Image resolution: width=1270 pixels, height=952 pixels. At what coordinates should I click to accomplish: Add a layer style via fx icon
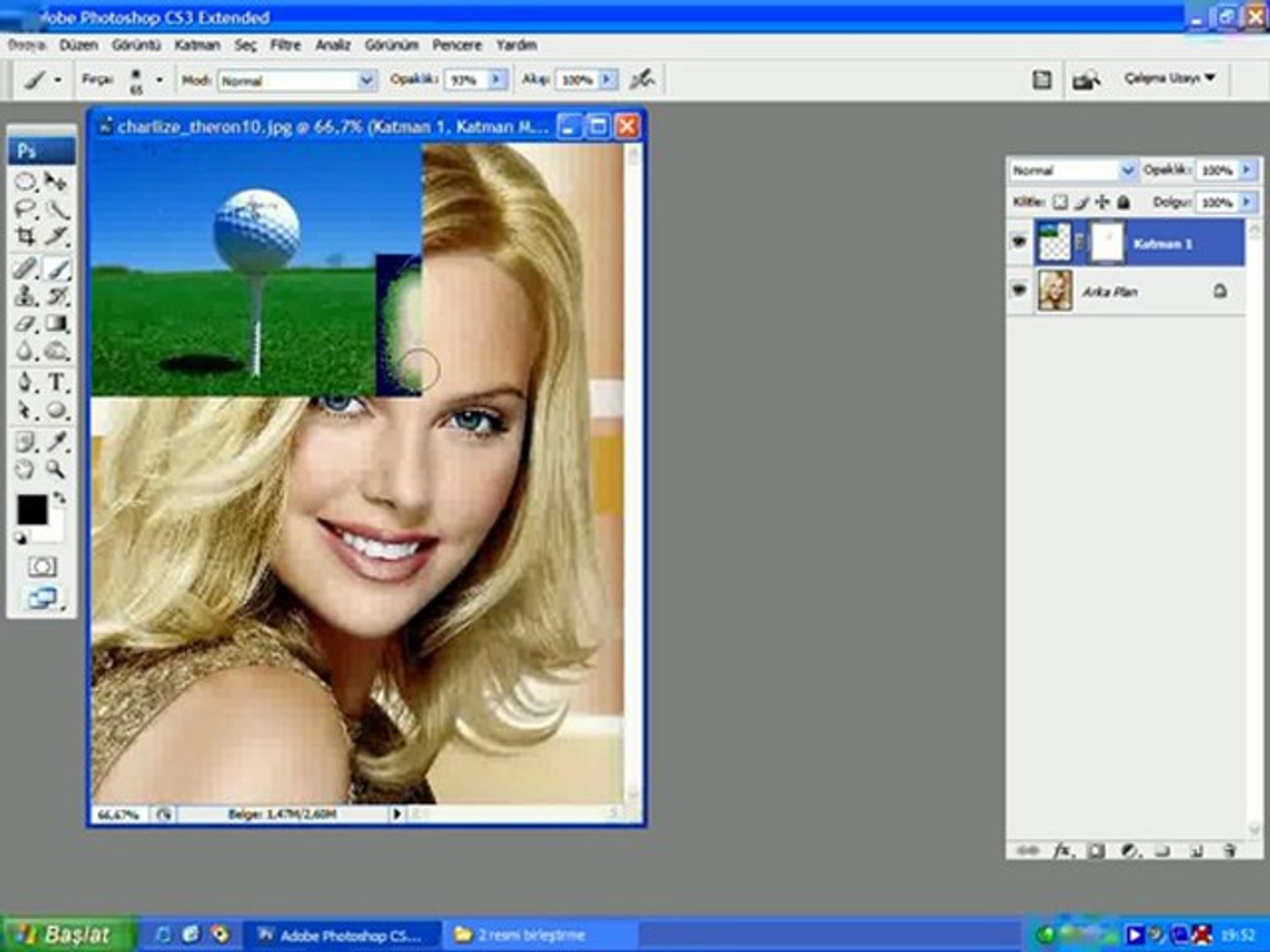1063,851
